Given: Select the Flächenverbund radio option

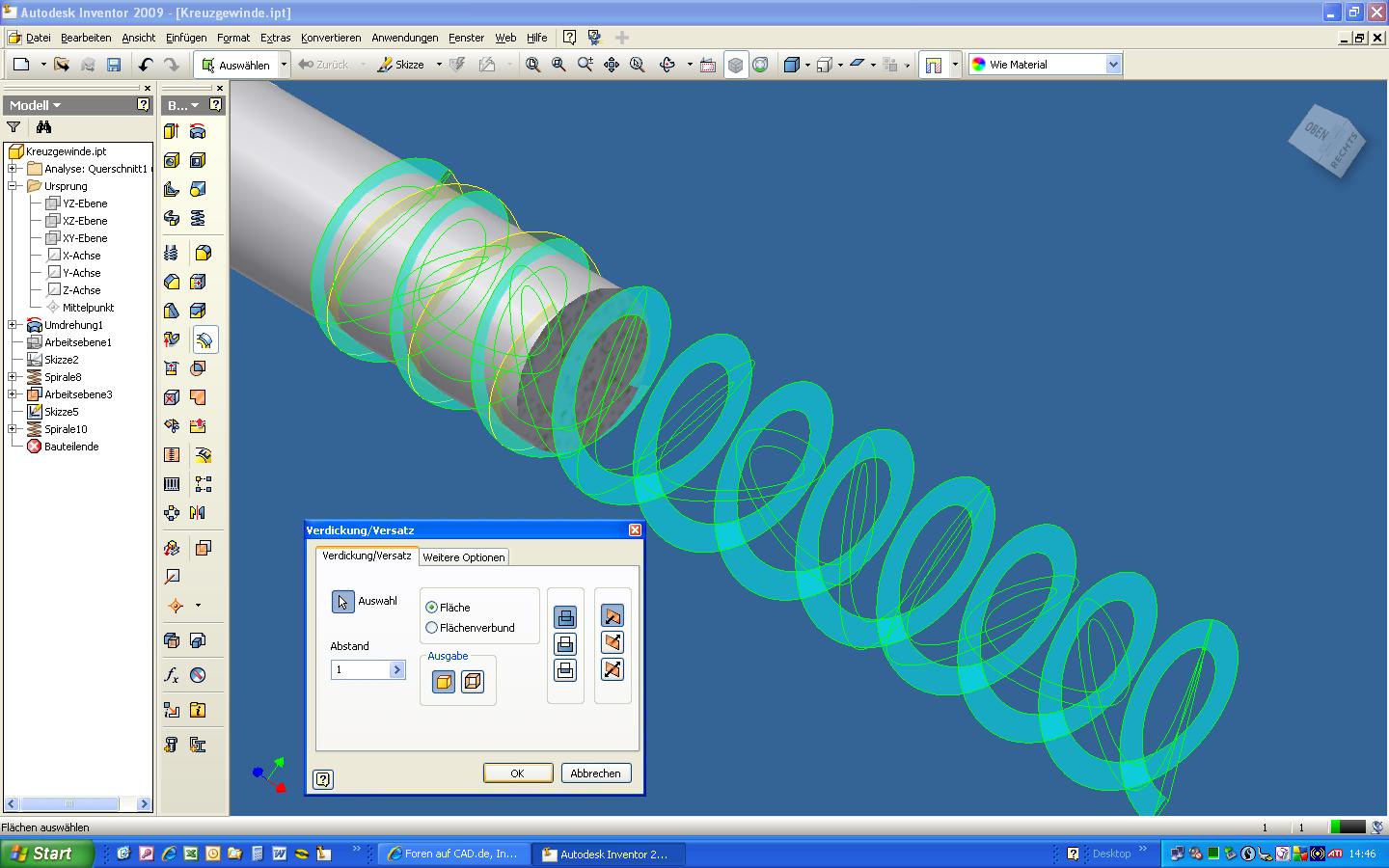Looking at the screenshot, I should tap(432, 628).
